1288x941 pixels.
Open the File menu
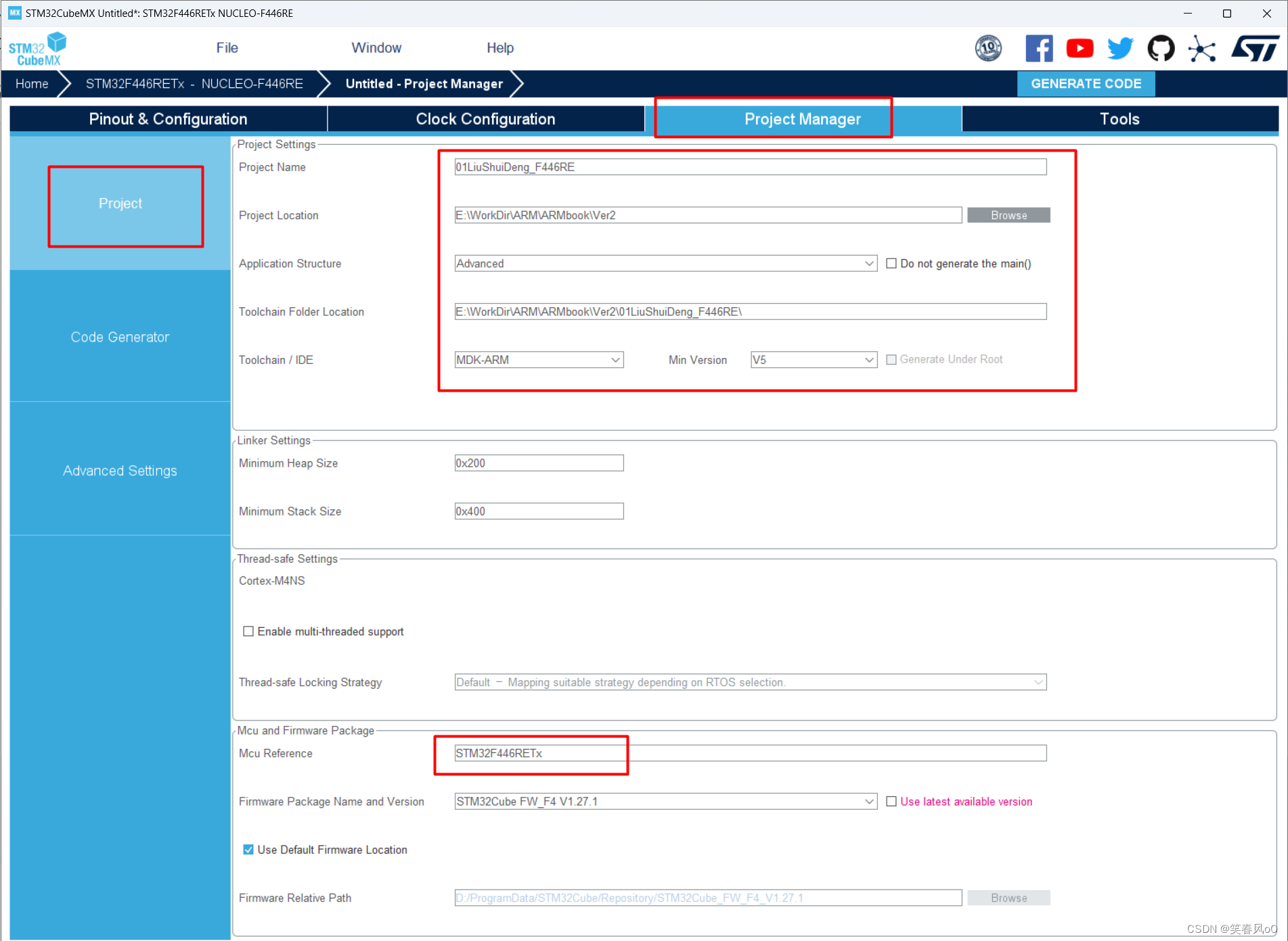227,48
